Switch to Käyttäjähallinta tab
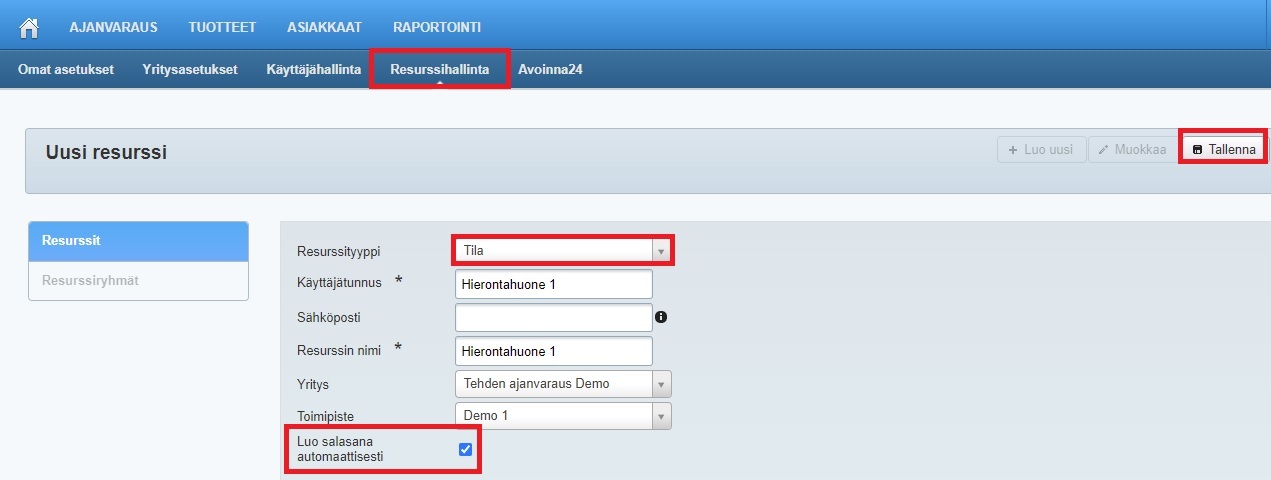Image resolution: width=1271 pixels, height=480 pixels. point(313,70)
